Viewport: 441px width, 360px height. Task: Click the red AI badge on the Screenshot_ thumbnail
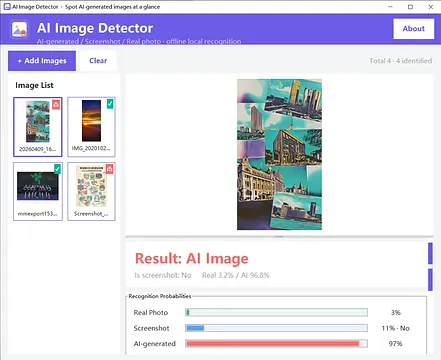point(110,169)
